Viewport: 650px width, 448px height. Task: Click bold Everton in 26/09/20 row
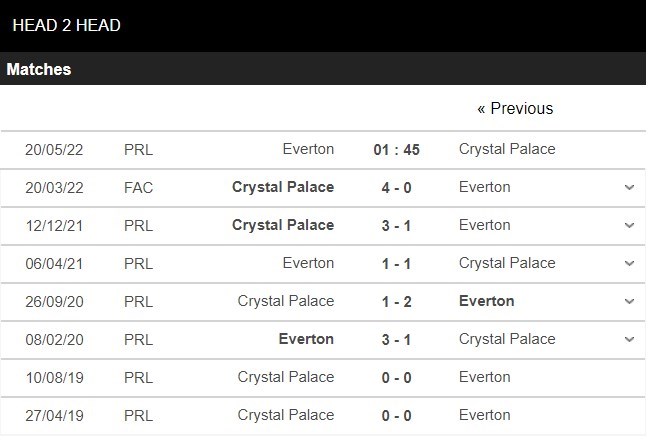click(487, 301)
